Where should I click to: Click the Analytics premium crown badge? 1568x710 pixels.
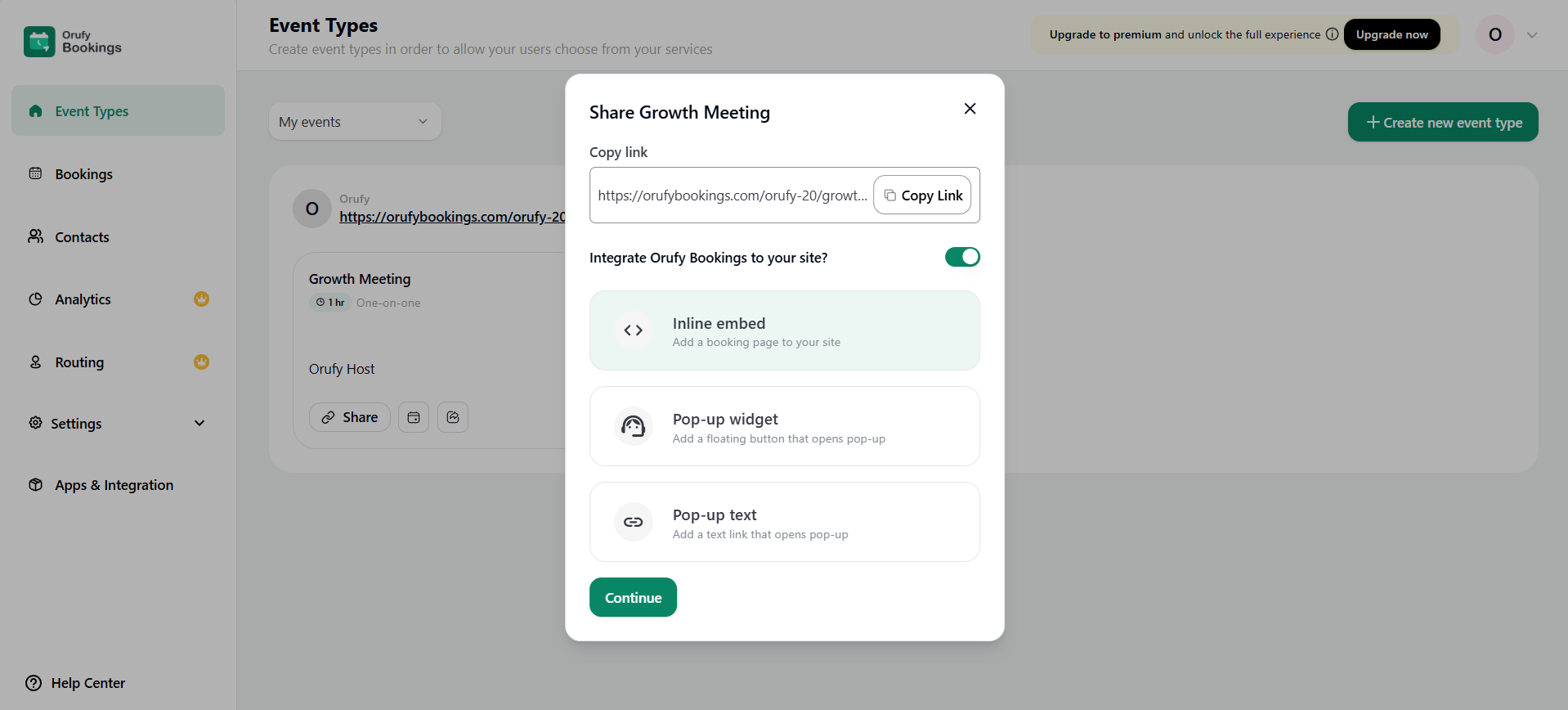pos(201,299)
